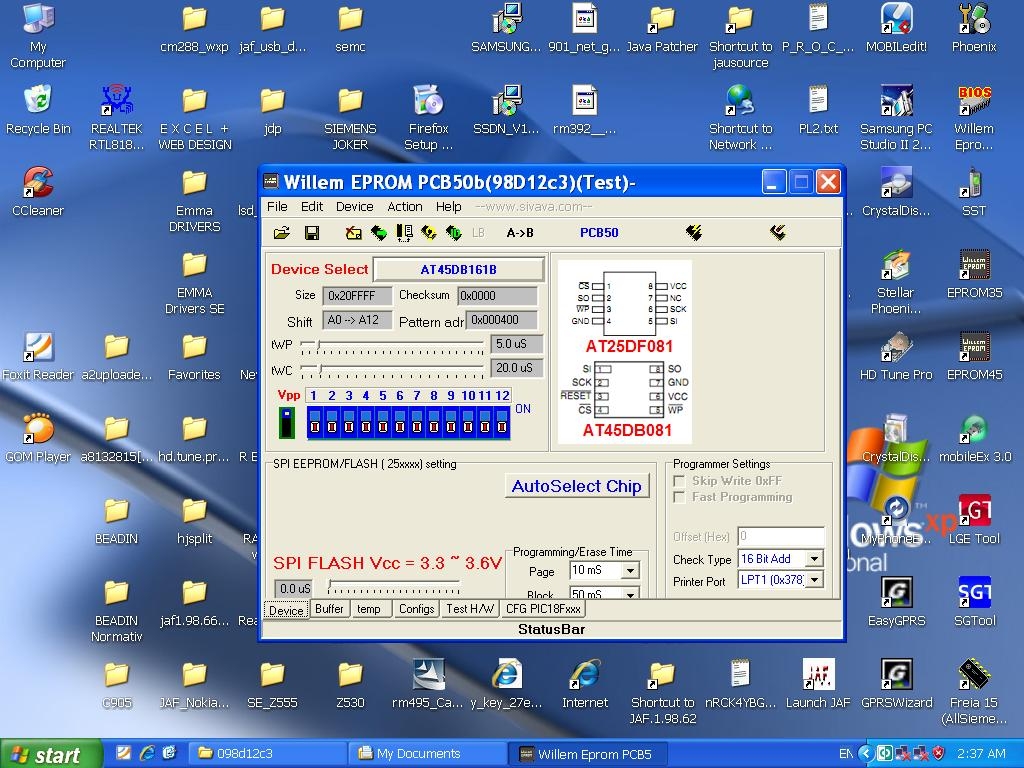
Task: Click the Erase chip toolbar icon
Action: point(353,232)
